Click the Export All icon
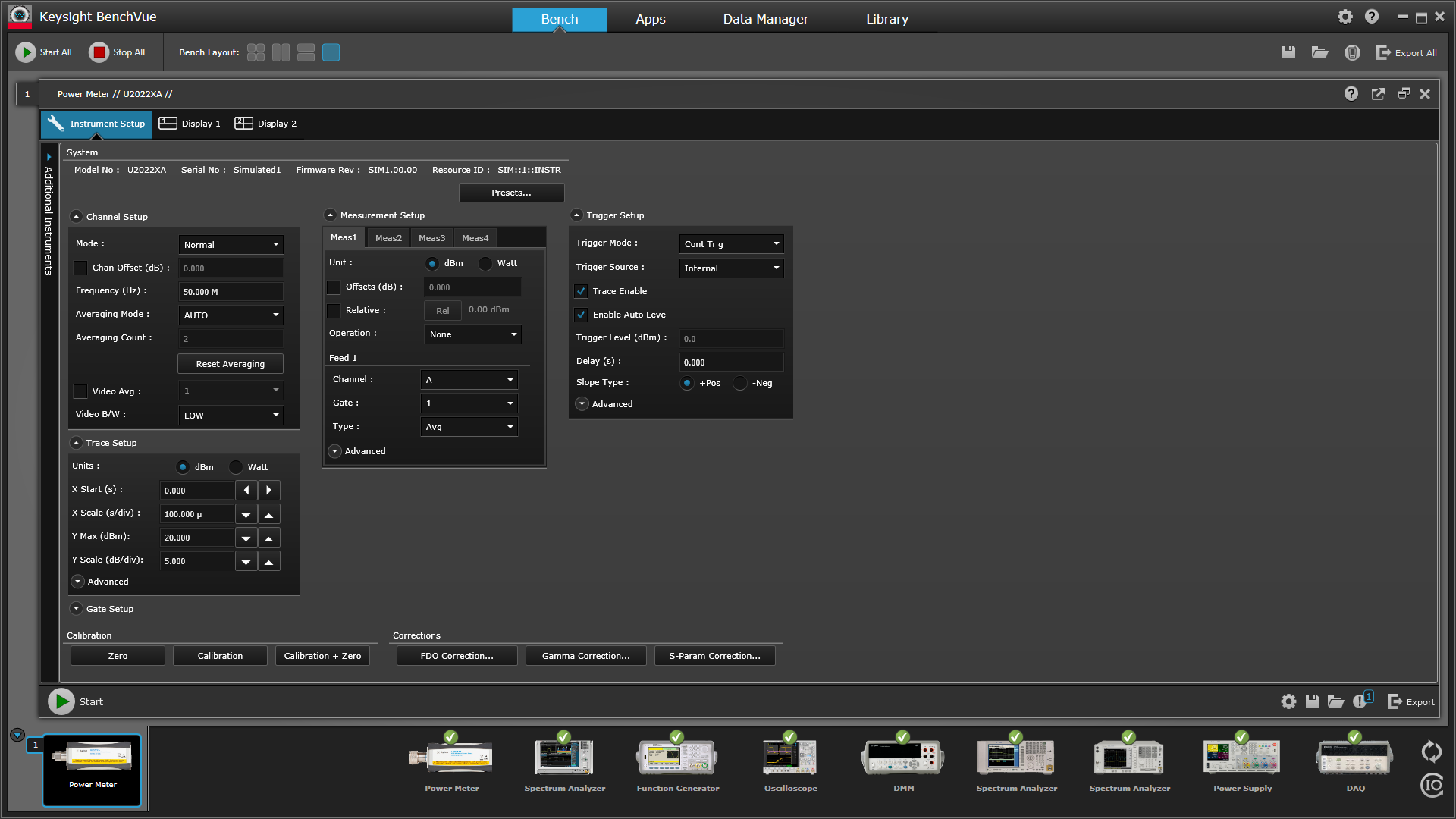Screen dimensions: 1456x819 tap(1383, 52)
